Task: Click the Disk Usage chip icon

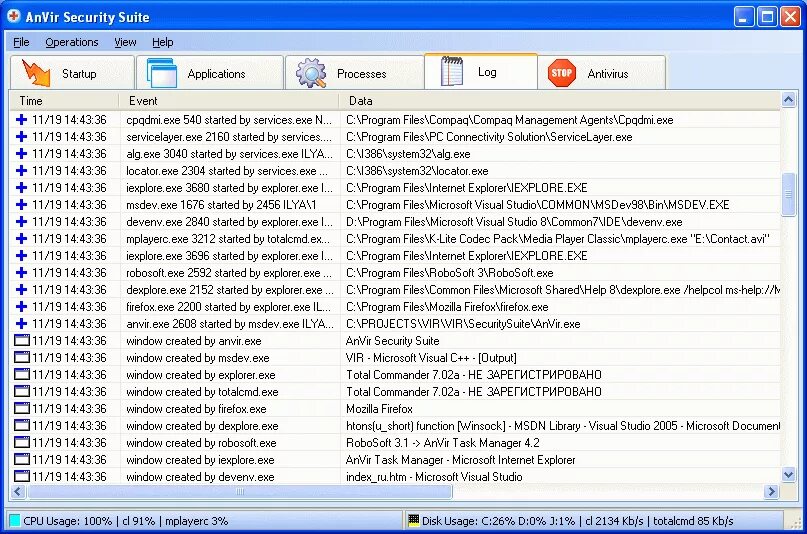Action: click(x=414, y=520)
